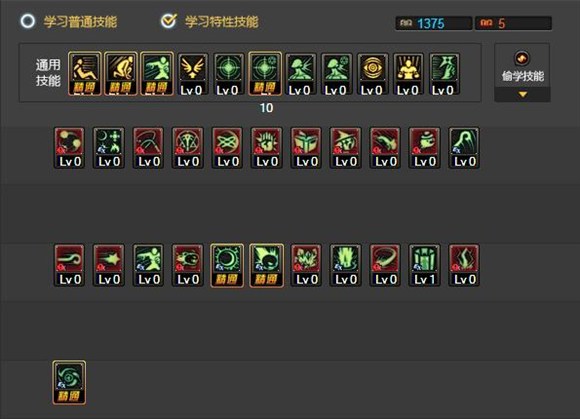Choose the green cylinder skill at Lv 1

(425, 266)
